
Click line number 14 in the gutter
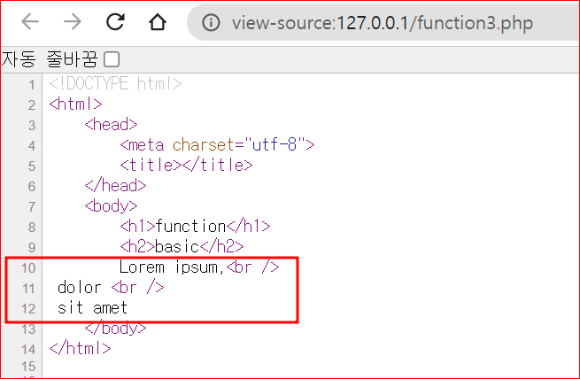pos(28,349)
